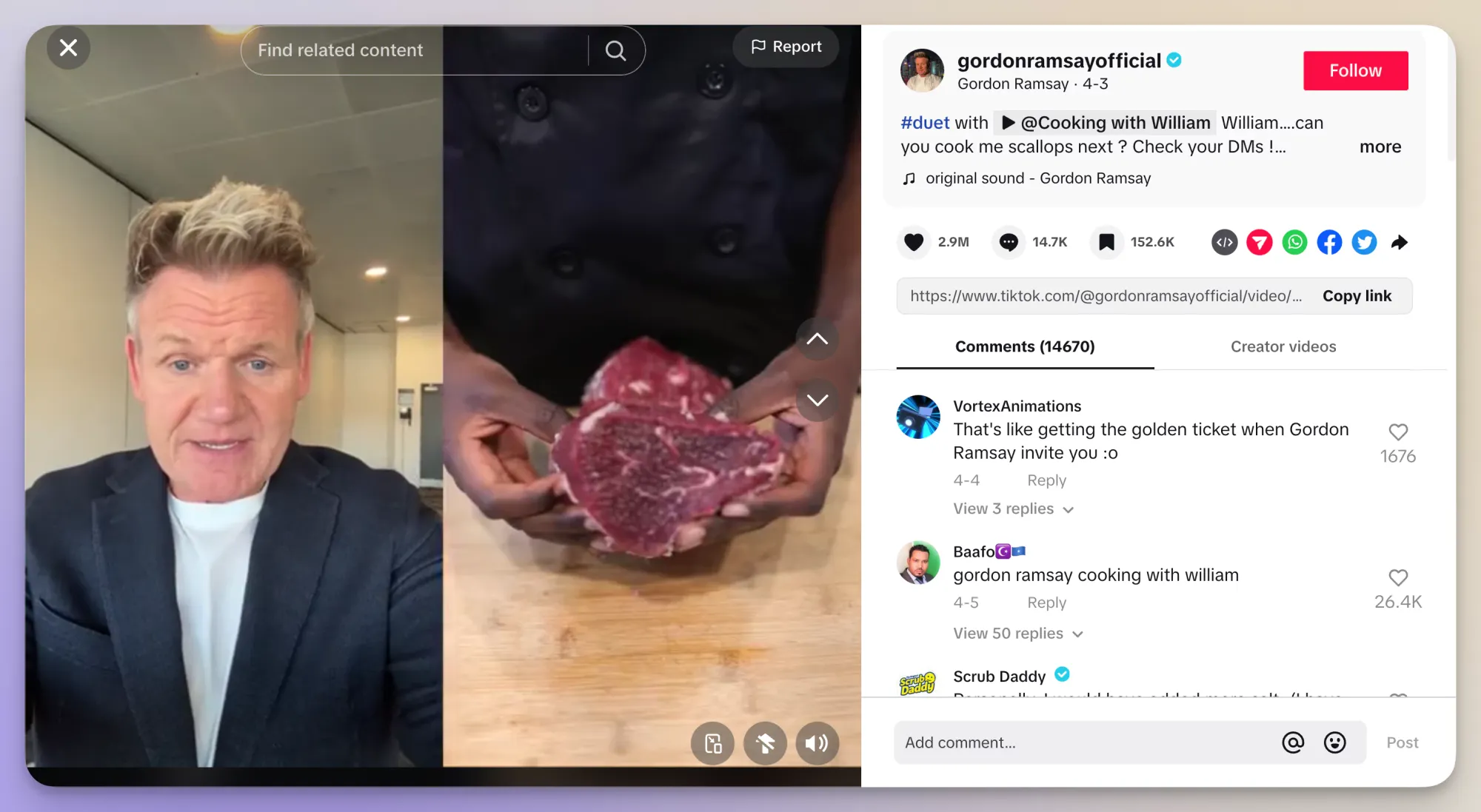Viewport: 1481px width, 812px height.
Task: Switch to Creator videos tab
Action: pyautogui.click(x=1283, y=346)
